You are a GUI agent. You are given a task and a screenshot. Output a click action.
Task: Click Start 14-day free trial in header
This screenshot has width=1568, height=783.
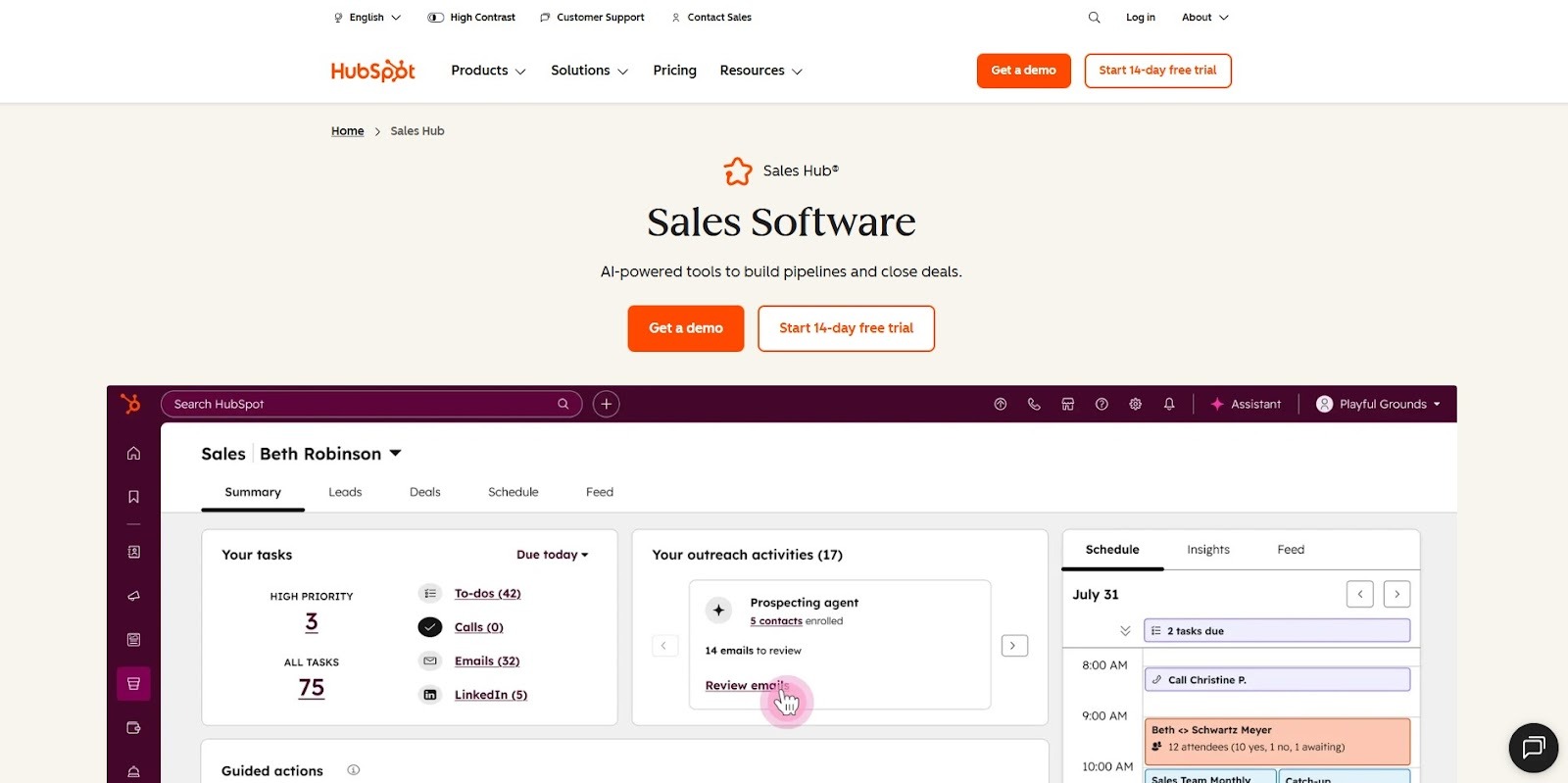1157,71
